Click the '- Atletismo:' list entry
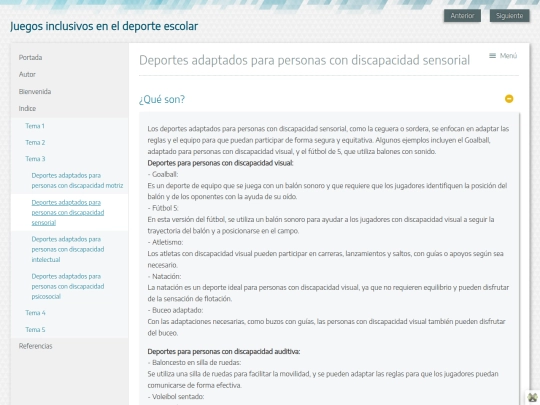This screenshot has width=540, height=405. pos(165,242)
